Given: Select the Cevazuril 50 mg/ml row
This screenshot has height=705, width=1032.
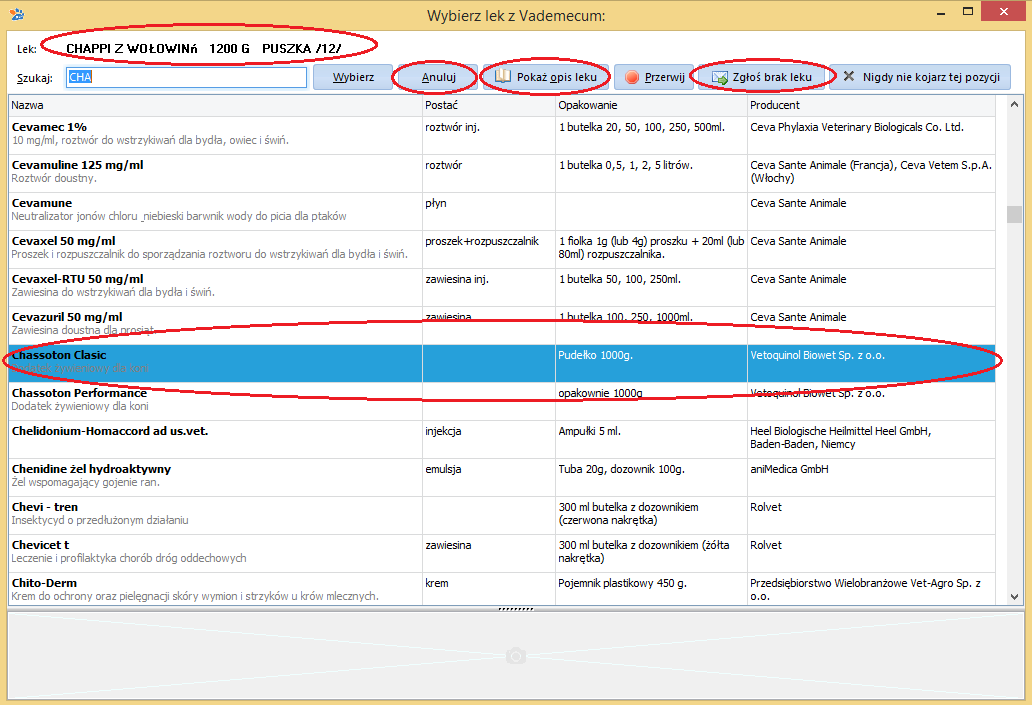Looking at the screenshot, I should tap(502, 325).
